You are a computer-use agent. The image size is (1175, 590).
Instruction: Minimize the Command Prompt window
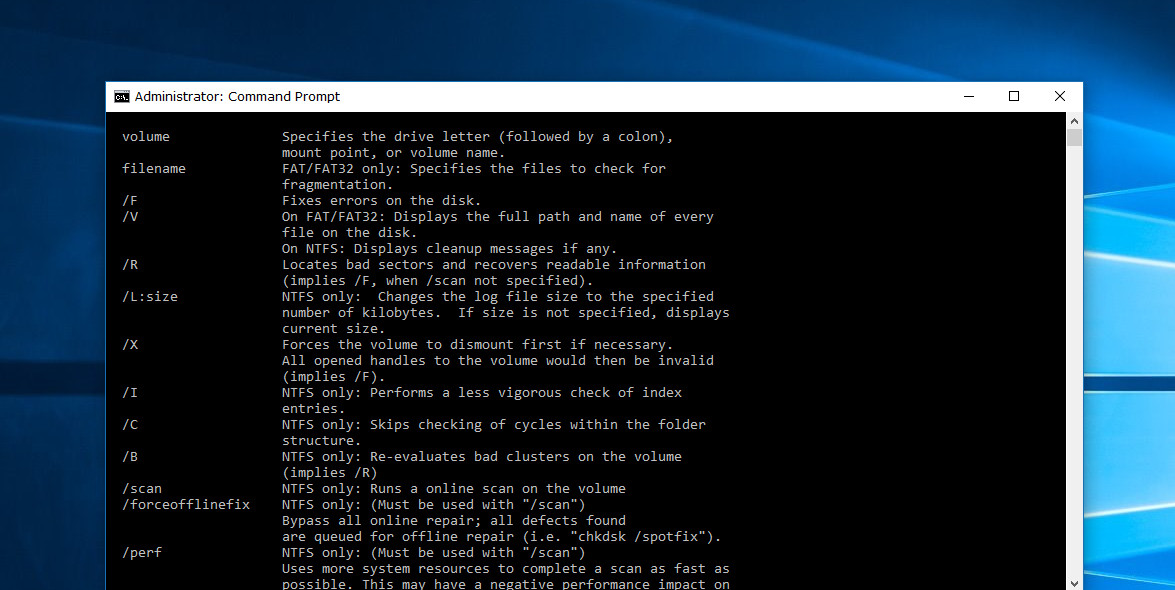point(968,97)
